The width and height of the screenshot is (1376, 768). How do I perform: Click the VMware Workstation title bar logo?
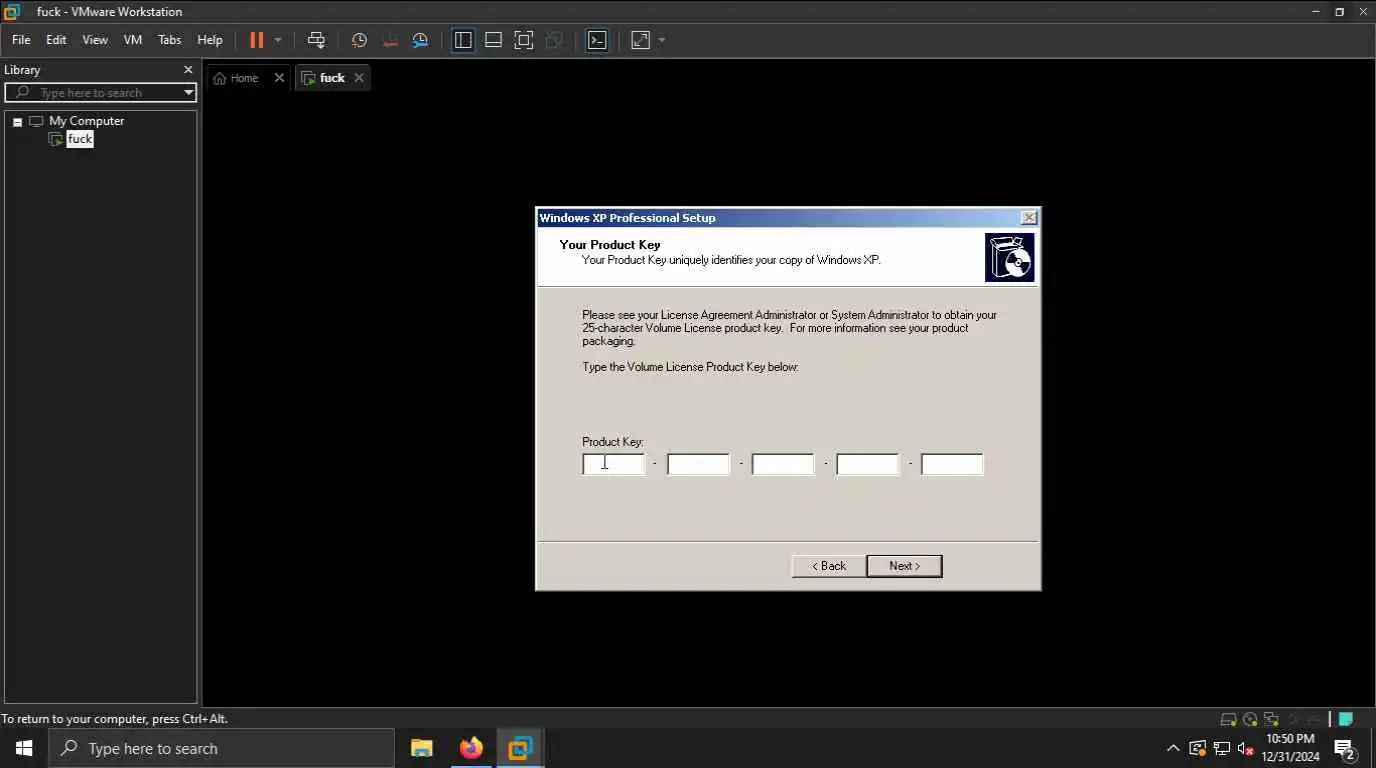point(12,12)
